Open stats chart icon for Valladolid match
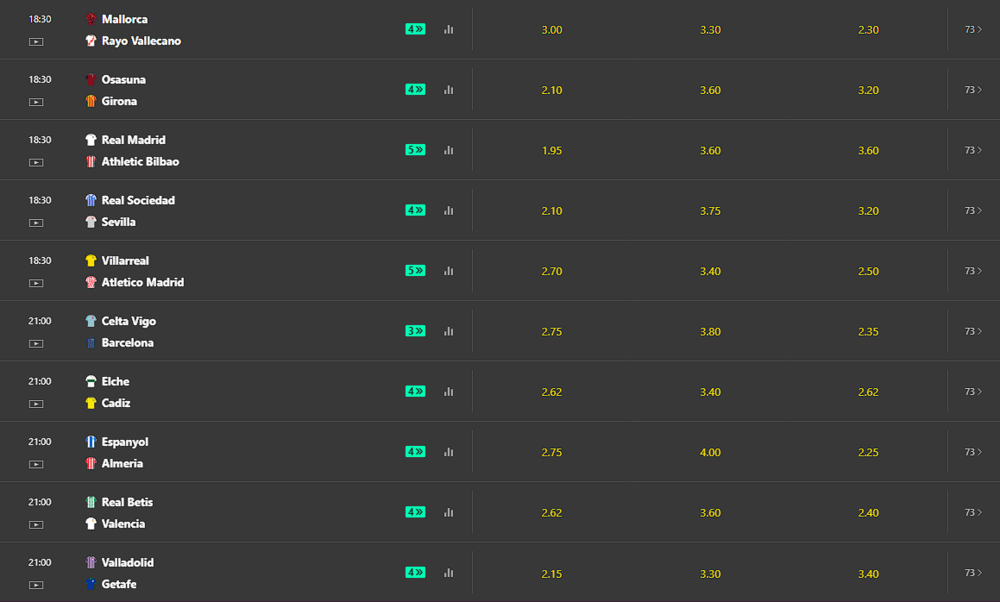Viewport: 1000px width, 602px height. click(448, 573)
